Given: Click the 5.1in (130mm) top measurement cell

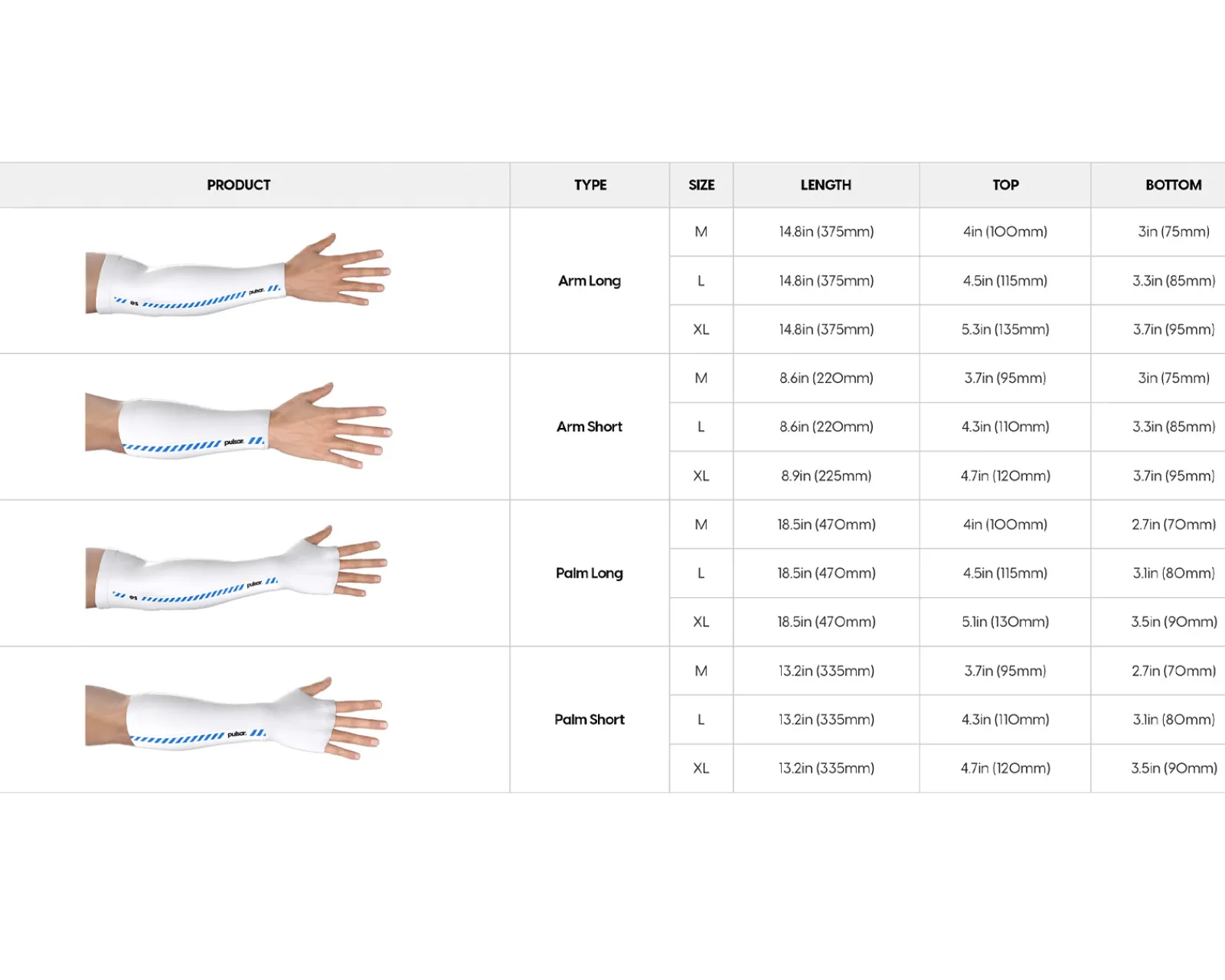Looking at the screenshot, I should [x=1005, y=622].
